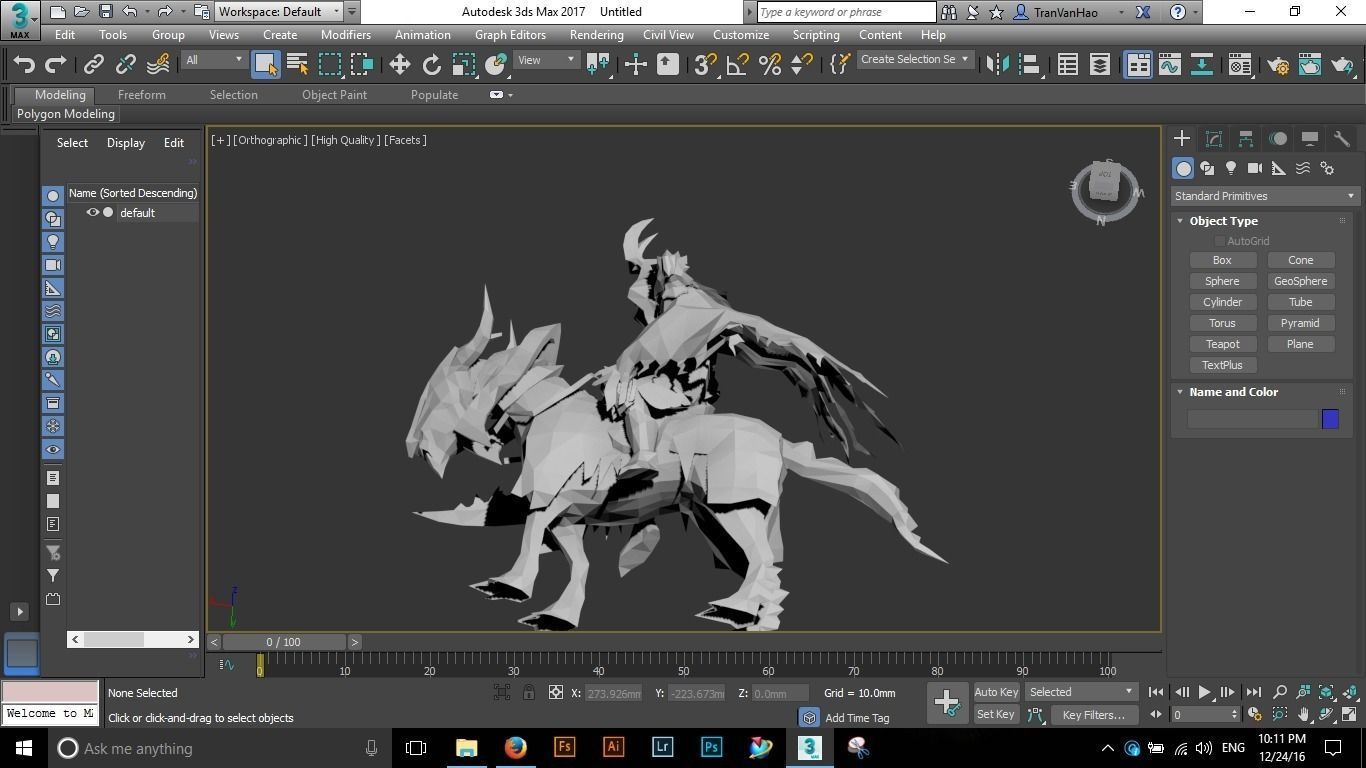1366x768 pixels.
Task: Open the Rendering menu
Action: (x=596, y=34)
